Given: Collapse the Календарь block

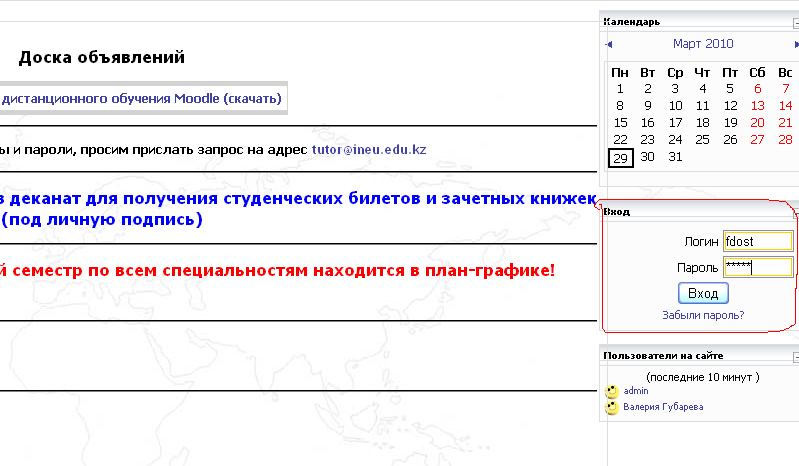Looking at the screenshot, I should click(x=796, y=23).
